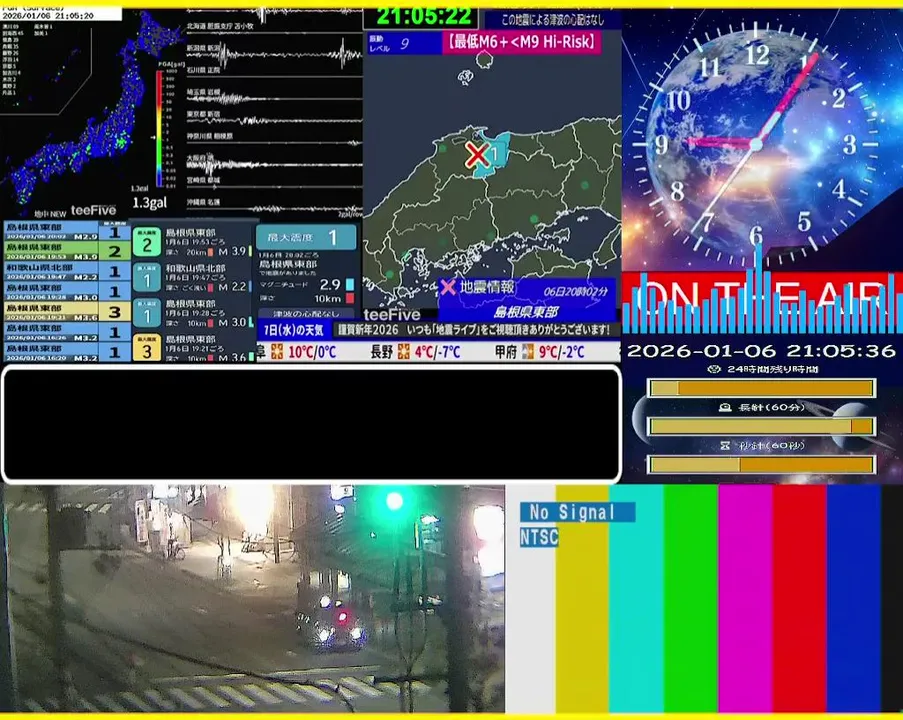The width and height of the screenshot is (903, 720).
Task: Click the green color bar in the test pattern
Action: click(690, 599)
